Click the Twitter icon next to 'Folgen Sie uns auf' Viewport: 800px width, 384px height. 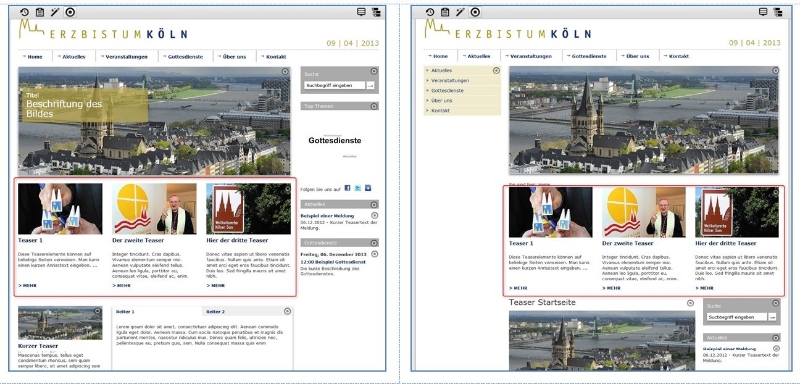[x=358, y=188]
